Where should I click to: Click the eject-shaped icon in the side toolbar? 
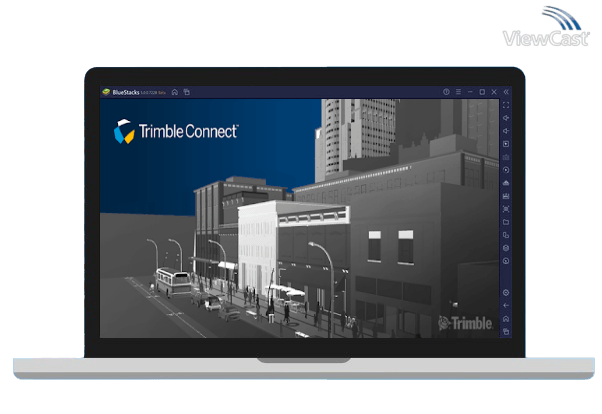[506, 183]
